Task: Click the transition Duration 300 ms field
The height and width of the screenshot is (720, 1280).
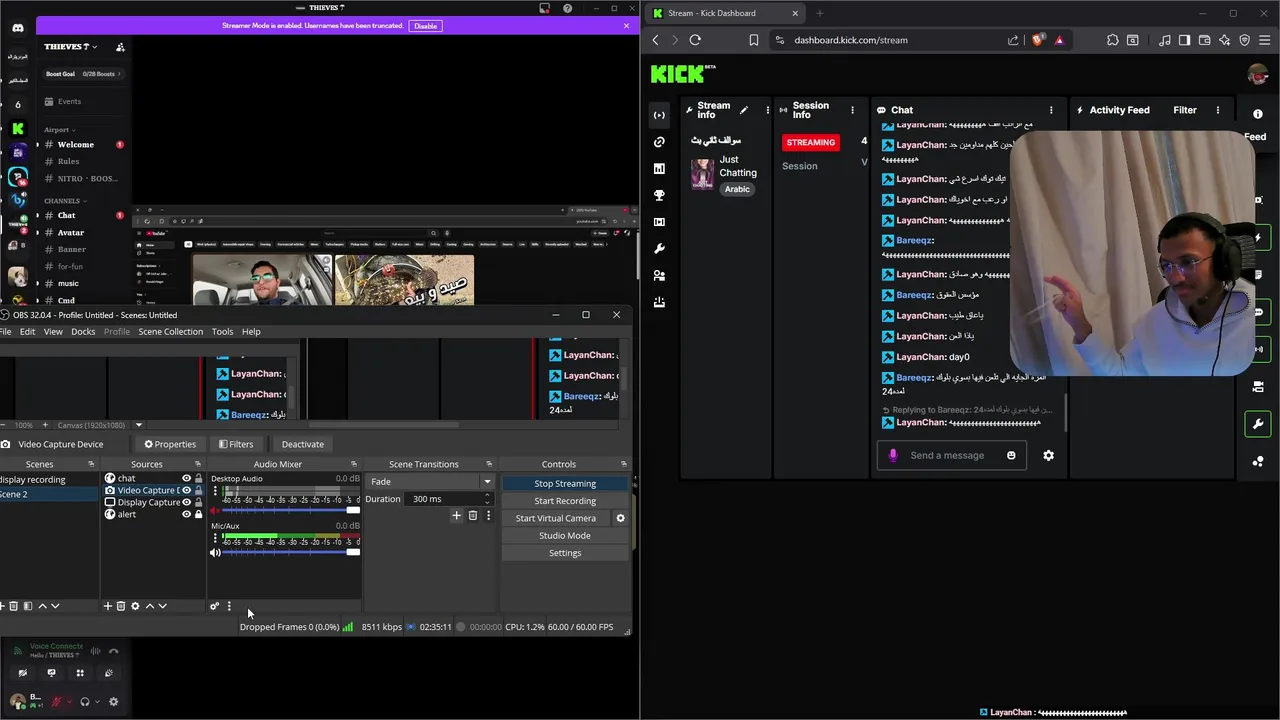Action: tap(451, 499)
